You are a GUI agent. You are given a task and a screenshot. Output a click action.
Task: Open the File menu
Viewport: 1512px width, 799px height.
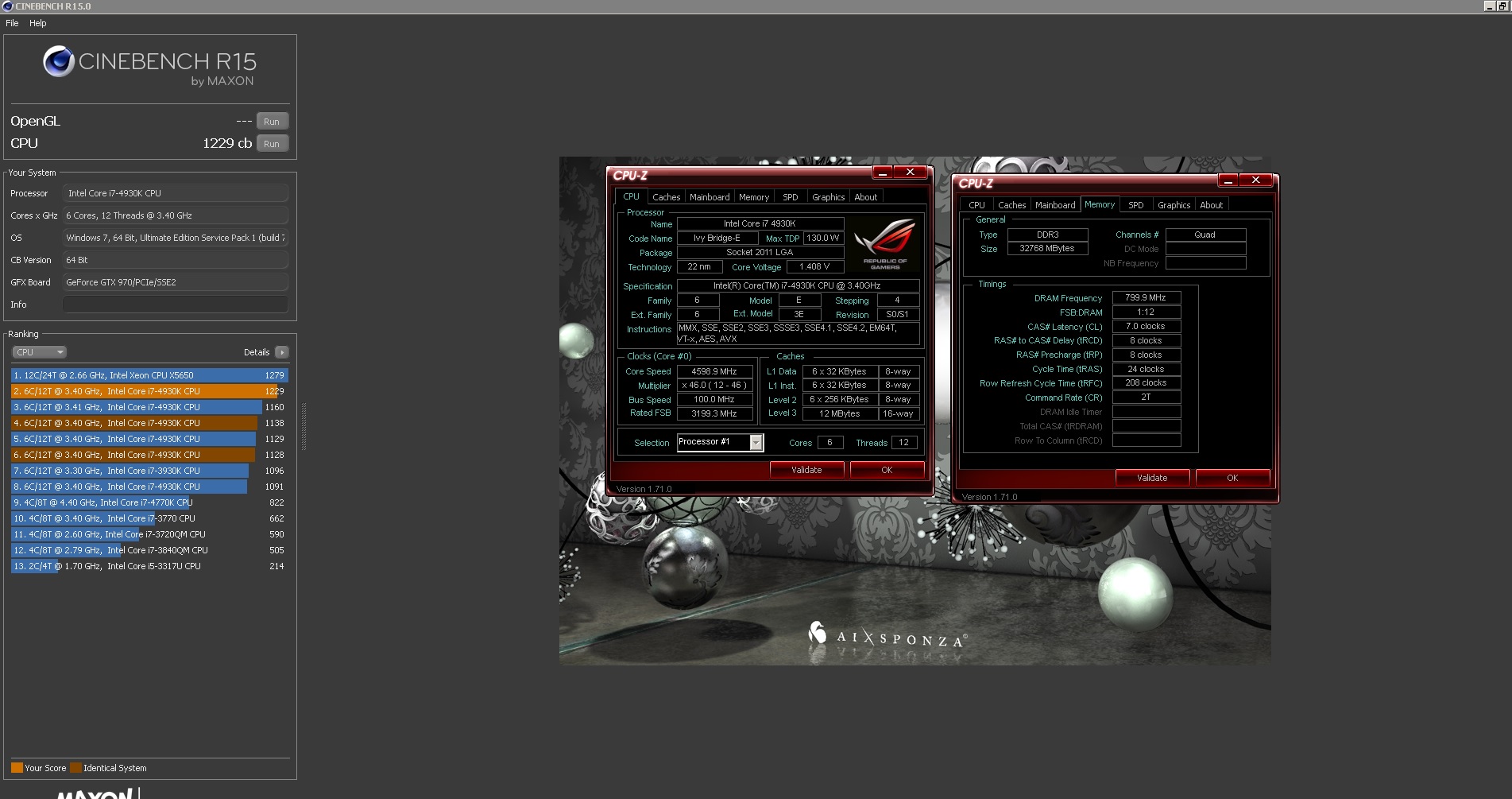(12, 23)
